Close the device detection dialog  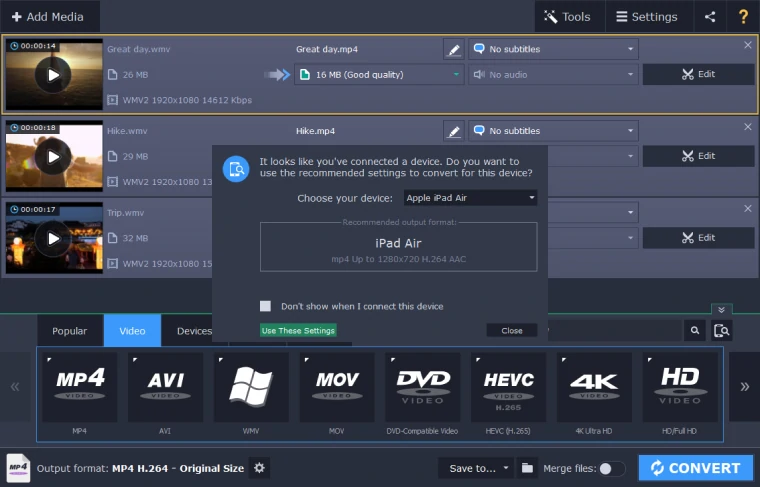click(512, 330)
